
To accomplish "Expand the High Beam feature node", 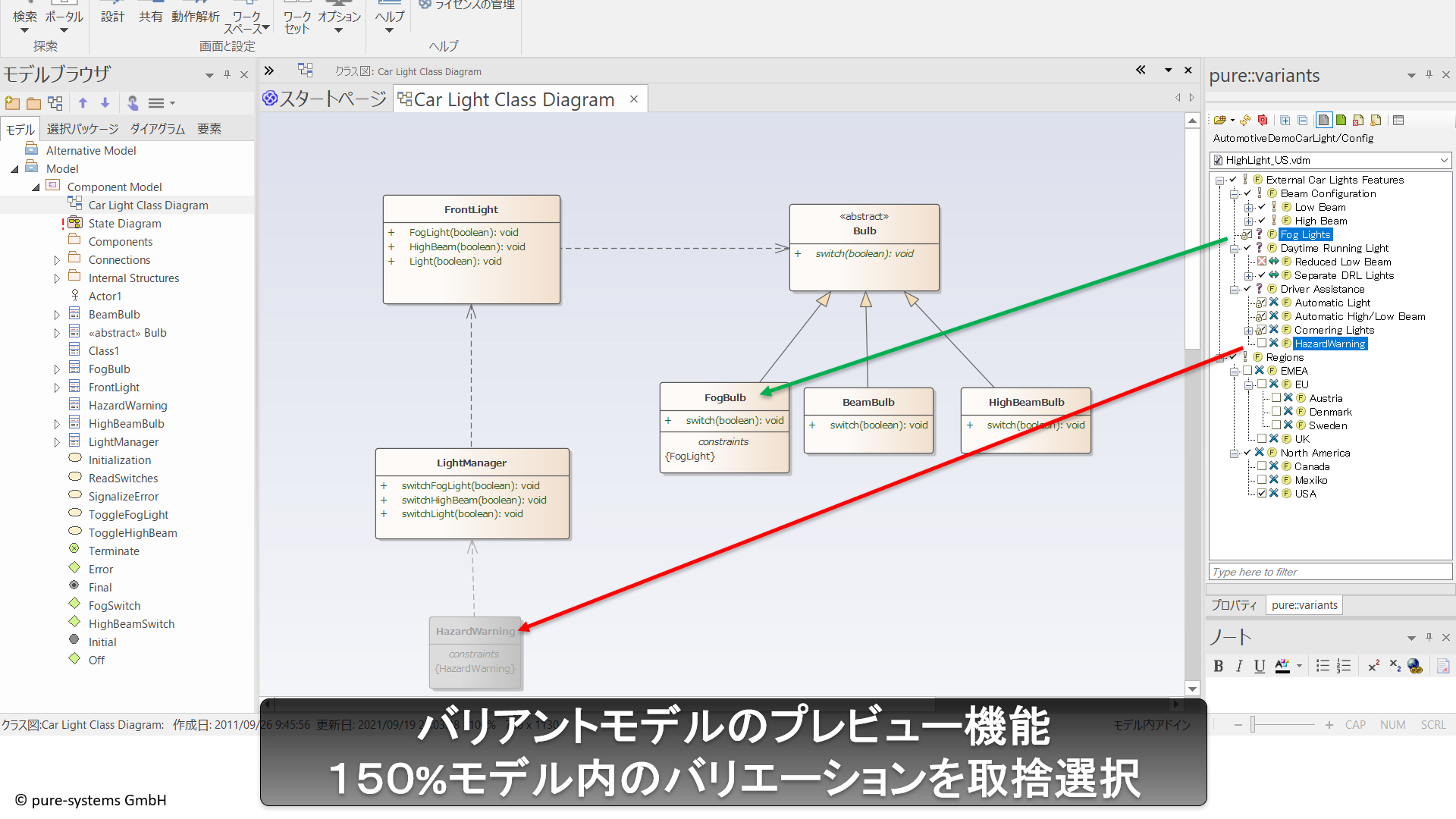I will [1248, 221].
